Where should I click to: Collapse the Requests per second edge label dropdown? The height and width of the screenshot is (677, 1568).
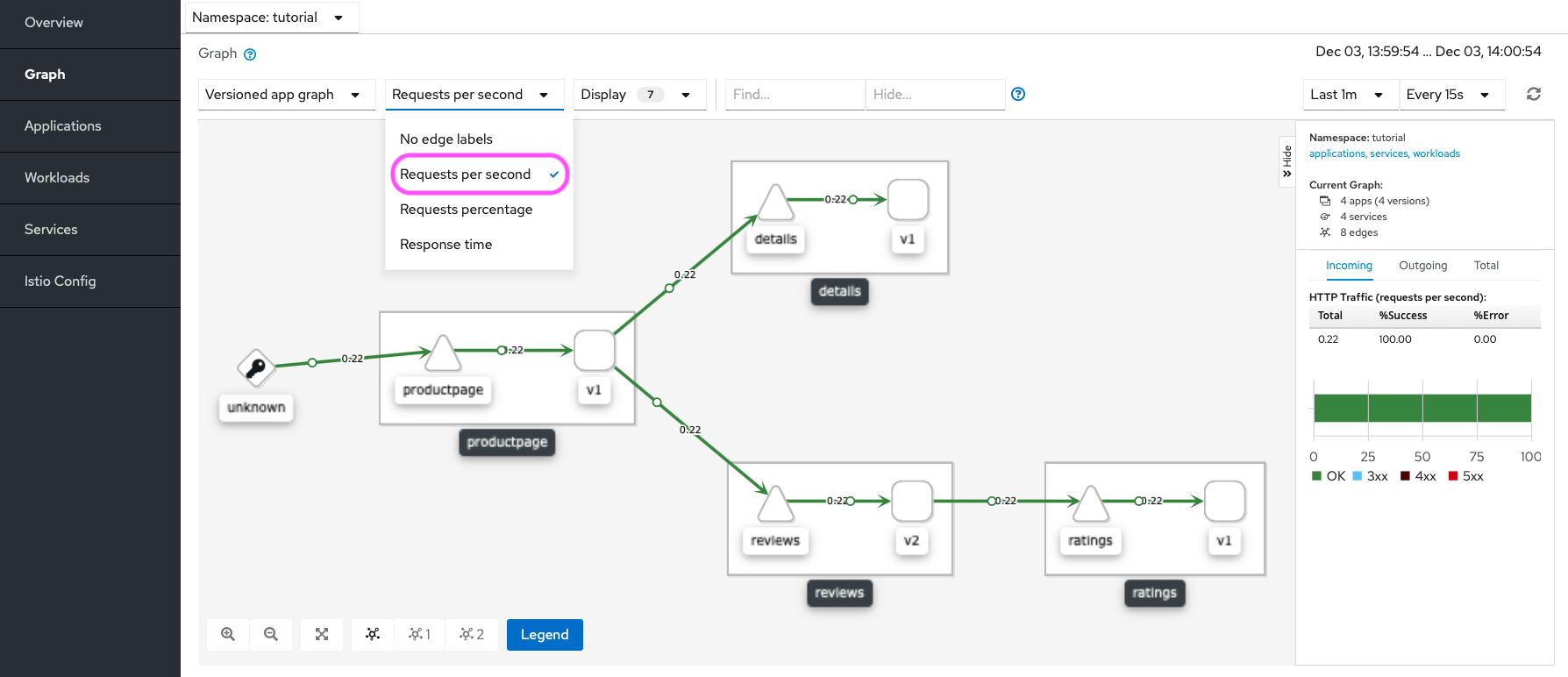tap(474, 95)
